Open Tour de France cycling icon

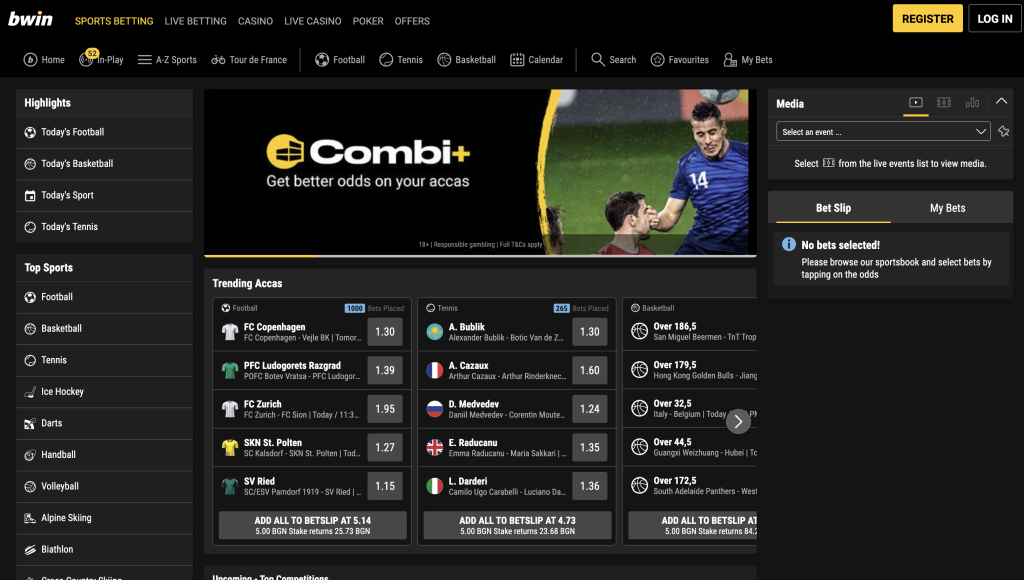[218, 59]
